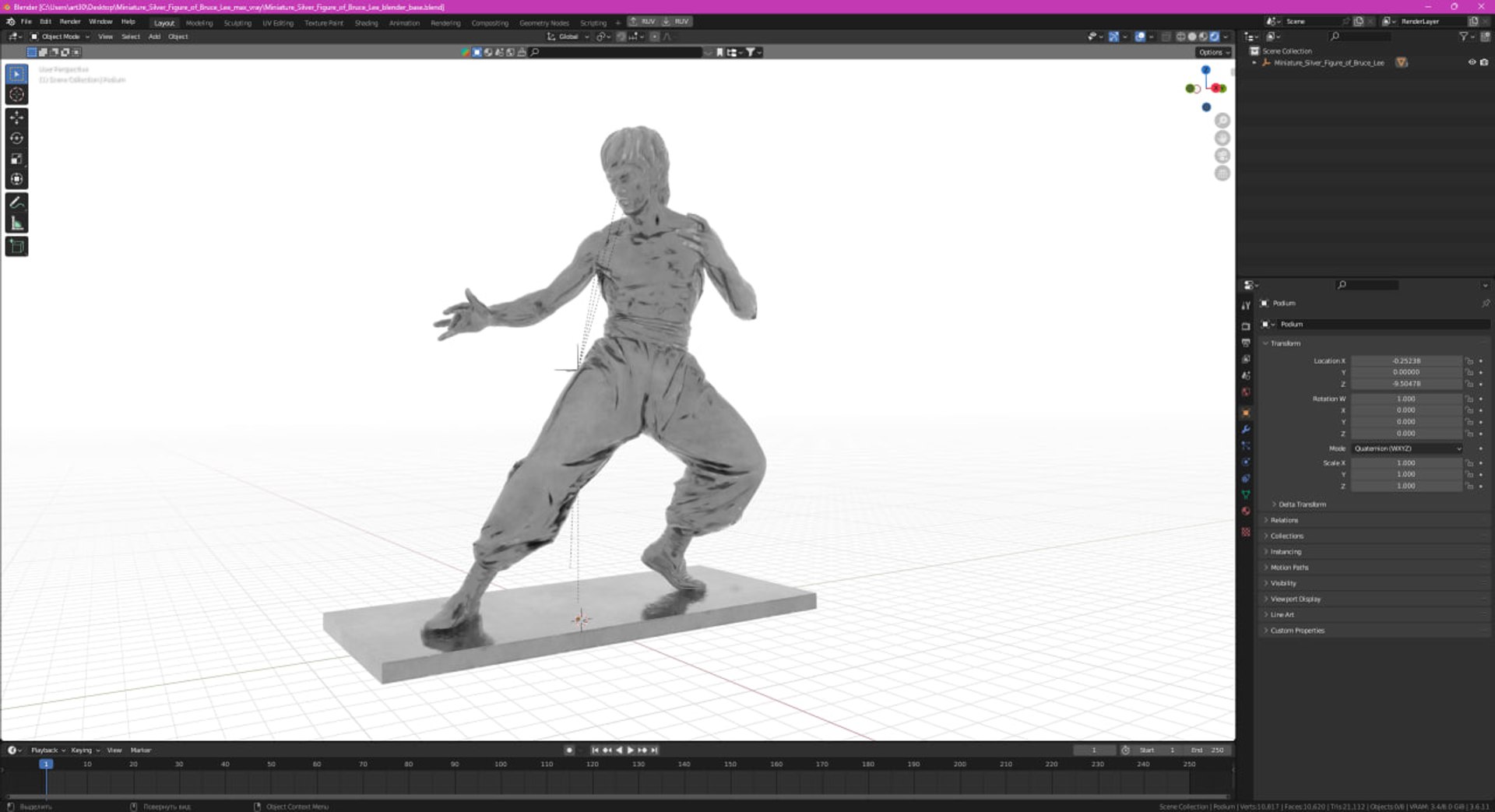Activate the Transform tool
Image resolution: width=1495 pixels, height=812 pixels.
(x=16, y=179)
